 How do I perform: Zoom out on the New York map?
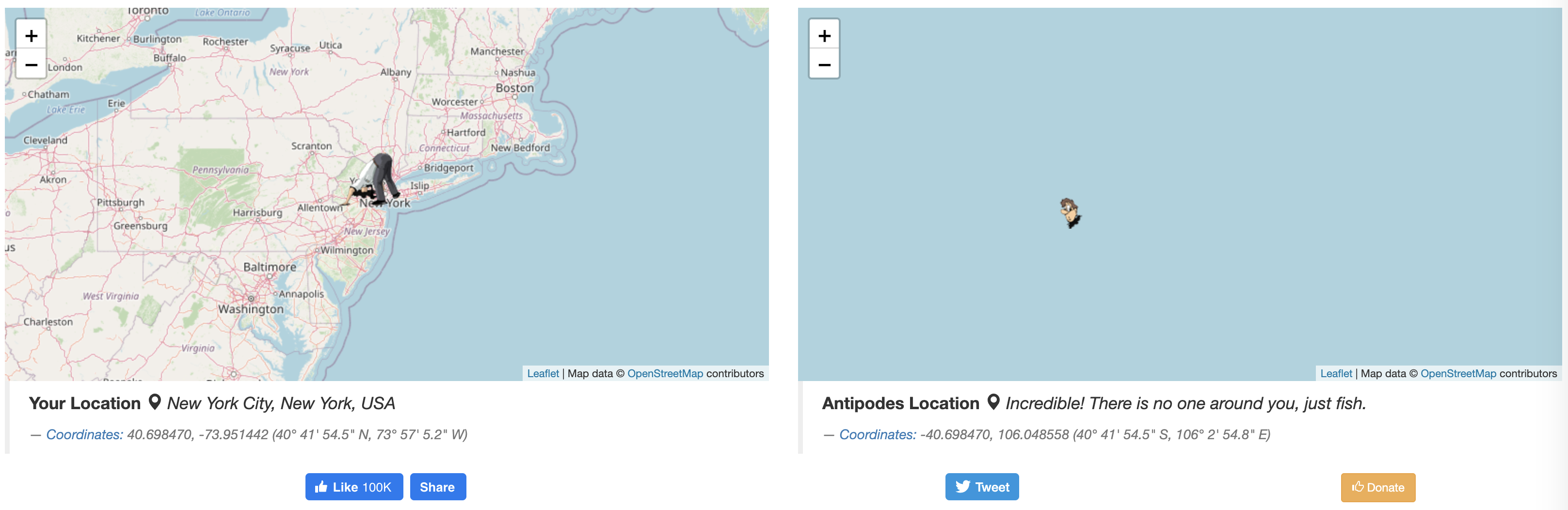click(x=31, y=64)
